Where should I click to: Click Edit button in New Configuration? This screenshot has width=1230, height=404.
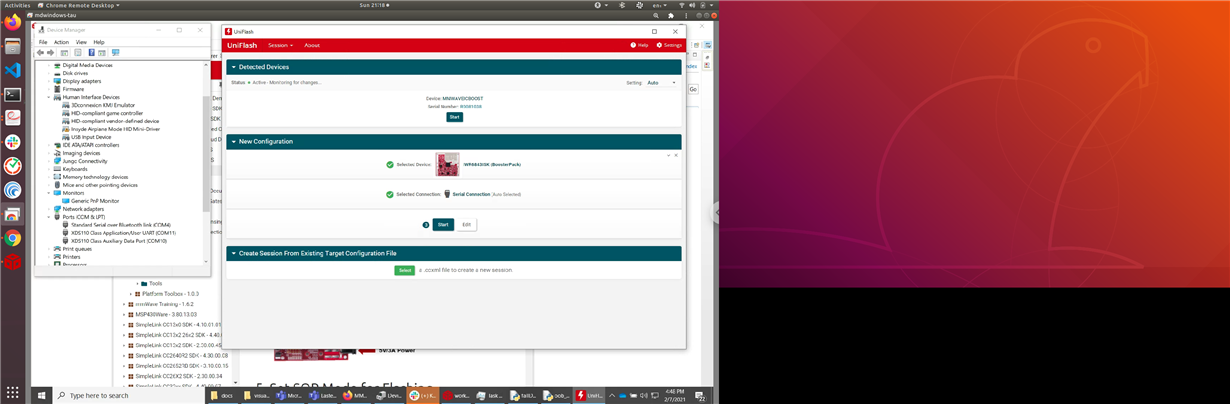pos(466,224)
